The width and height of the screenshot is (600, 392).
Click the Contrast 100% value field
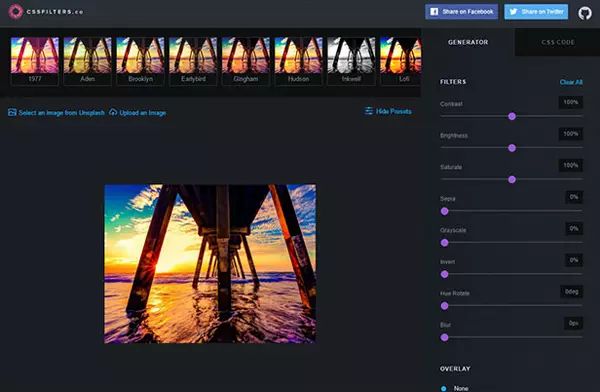coord(571,102)
